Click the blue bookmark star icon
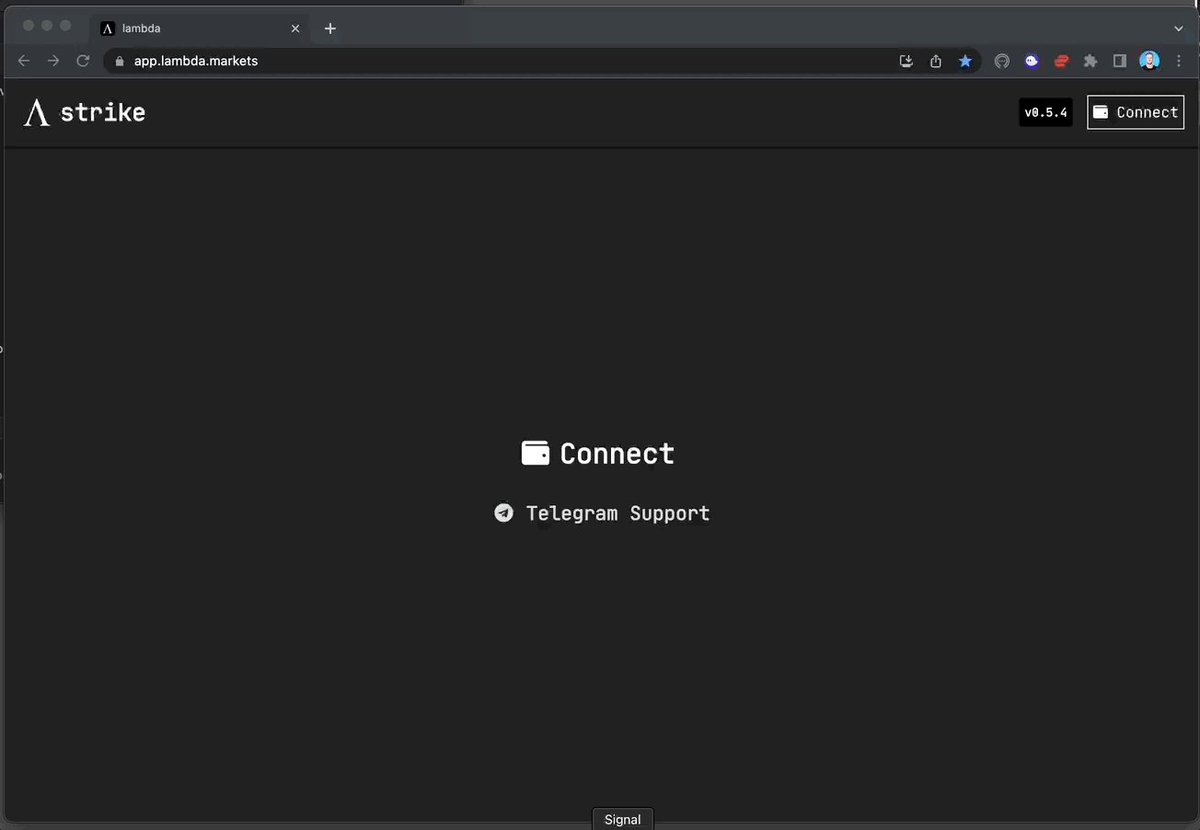The image size is (1200, 830). (965, 61)
